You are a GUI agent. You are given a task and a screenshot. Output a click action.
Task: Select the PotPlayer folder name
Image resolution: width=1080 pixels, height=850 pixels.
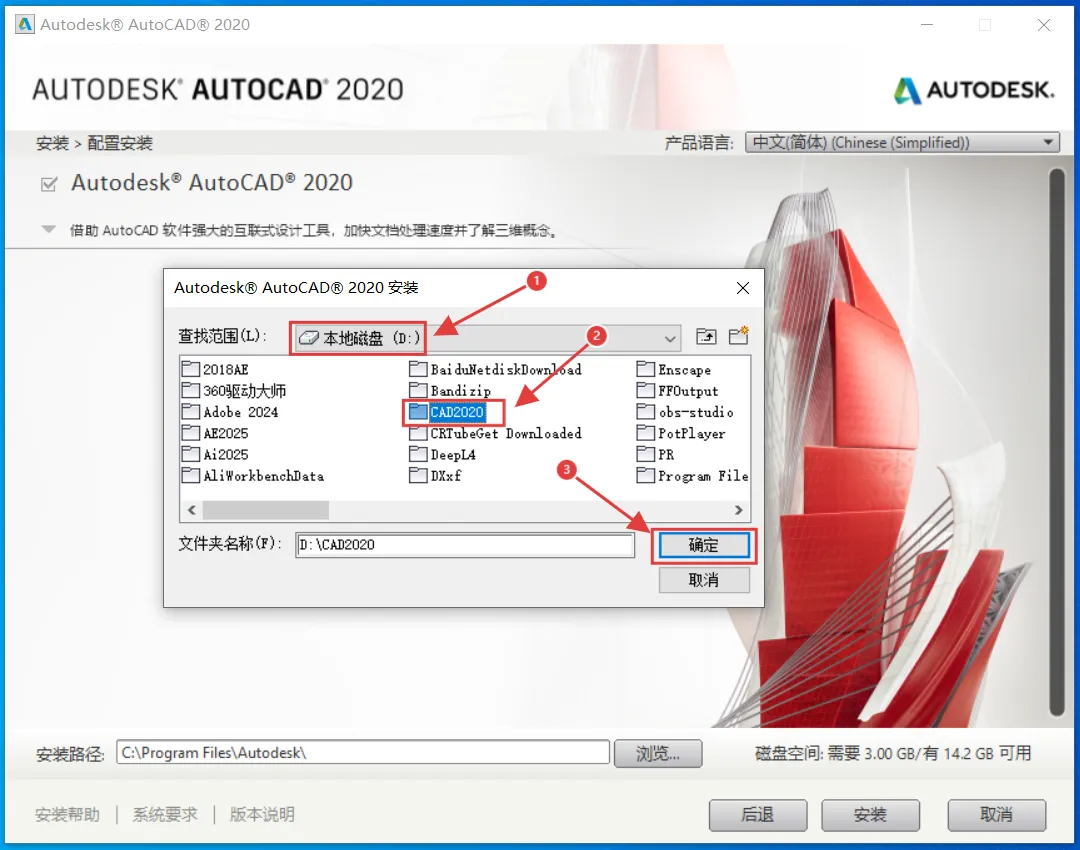[692, 433]
